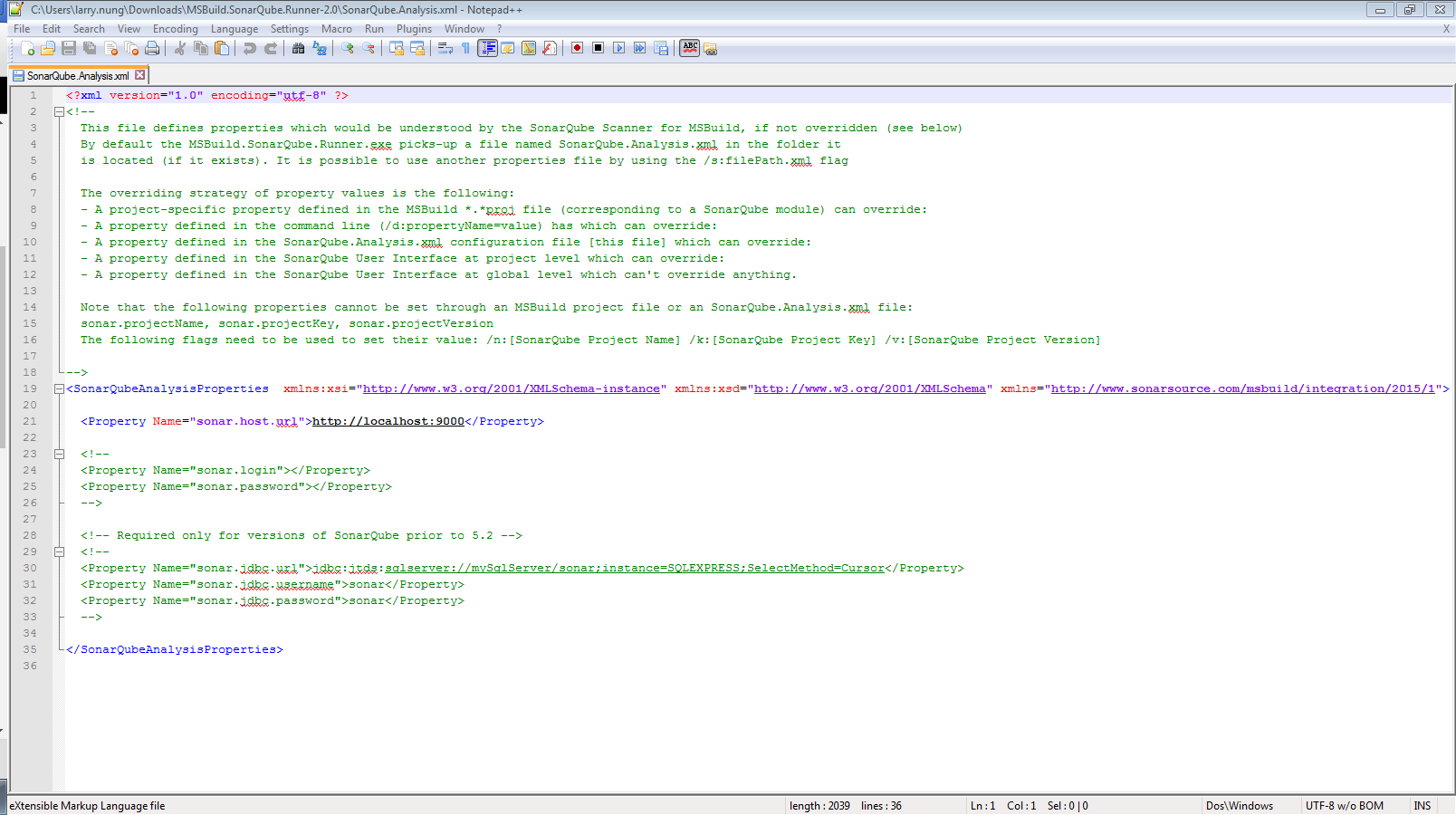Save the current file using toolbar
Image resolution: width=1456 pixels, height=815 pixels.
click(x=69, y=48)
